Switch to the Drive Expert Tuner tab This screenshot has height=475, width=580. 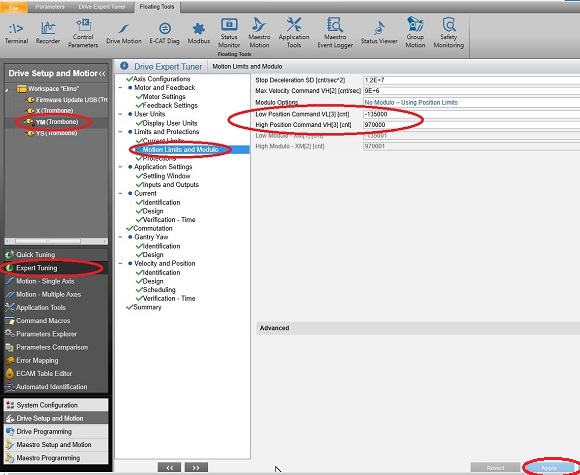coord(102,7)
